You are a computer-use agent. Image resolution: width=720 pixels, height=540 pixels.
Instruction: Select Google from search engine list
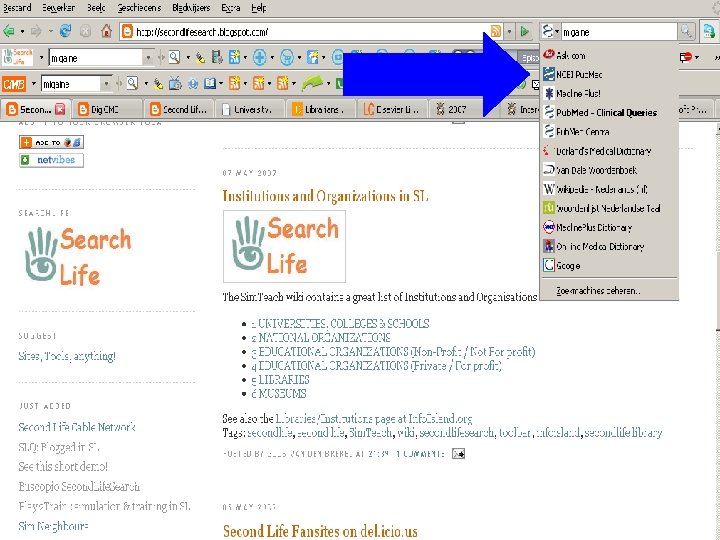click(x=608, y=265)
